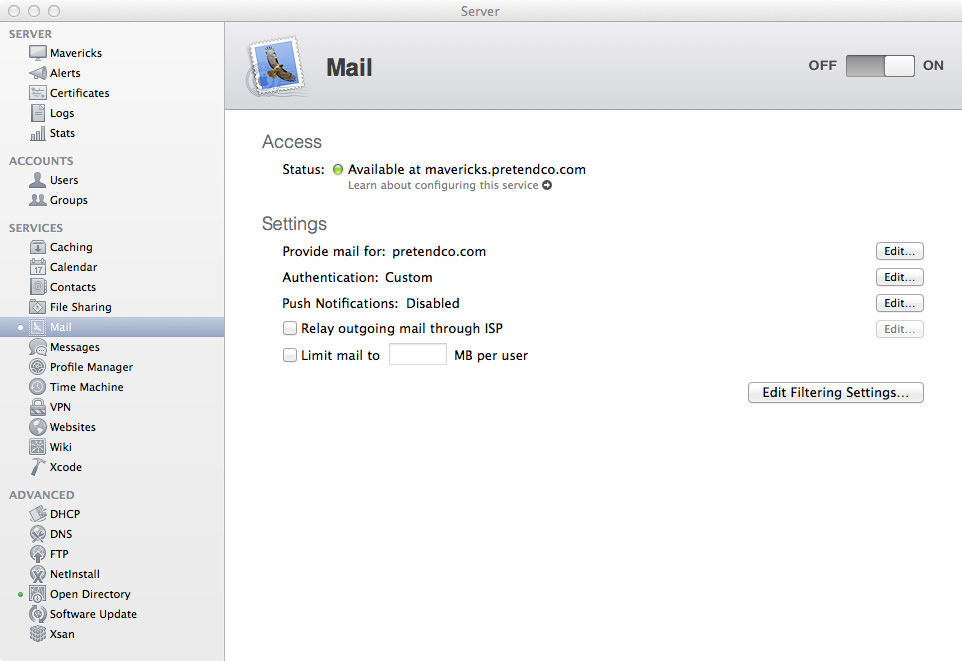This screenshot has height=661, width=962.
Task: Edit the Push Notifications setting
Action: (899, 303)
